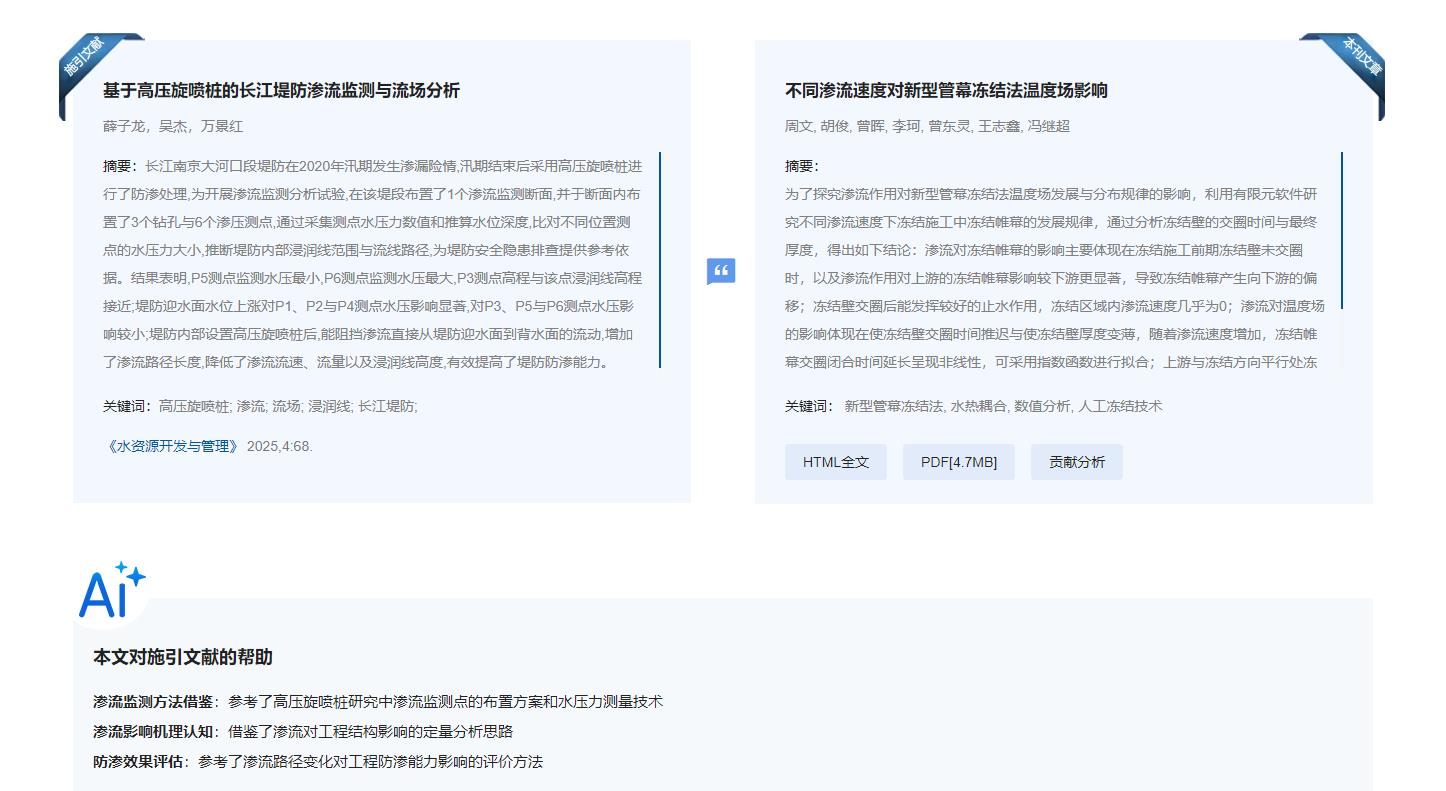1446x791 pixels.
Task: Click the 施引文献 corner ribbon badge
Action: click(86, 59)
